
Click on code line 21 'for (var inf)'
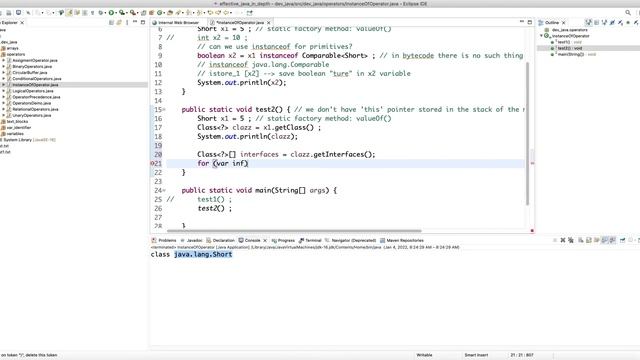pyautogui.click(x=223, y=163)
